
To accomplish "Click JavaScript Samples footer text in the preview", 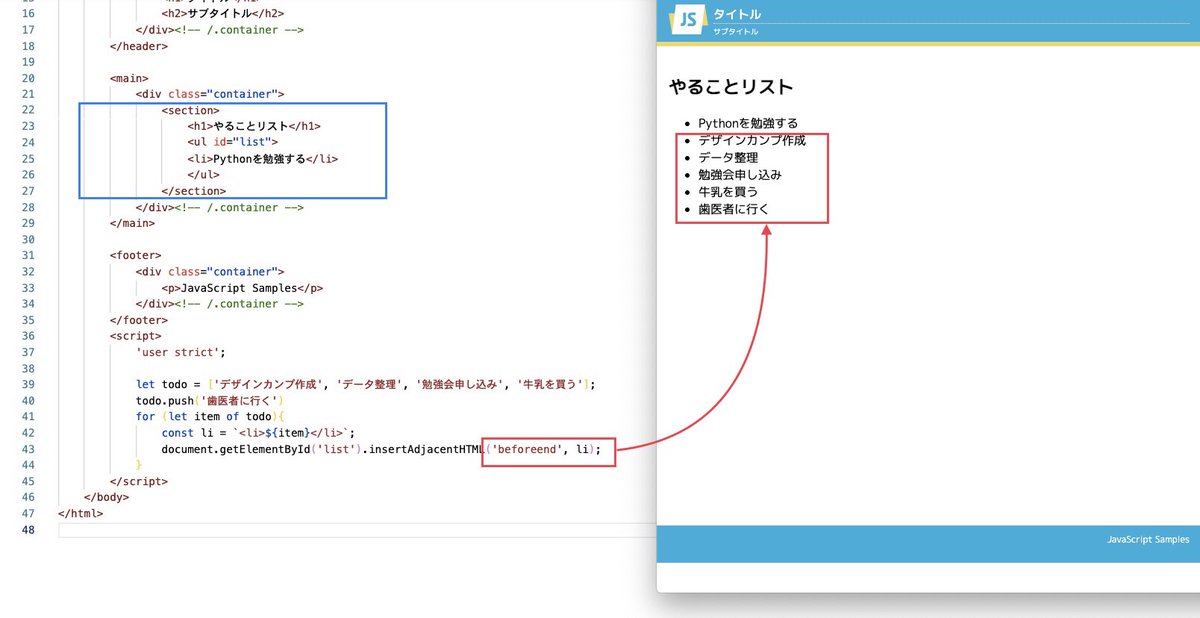I will point(1148,539).
